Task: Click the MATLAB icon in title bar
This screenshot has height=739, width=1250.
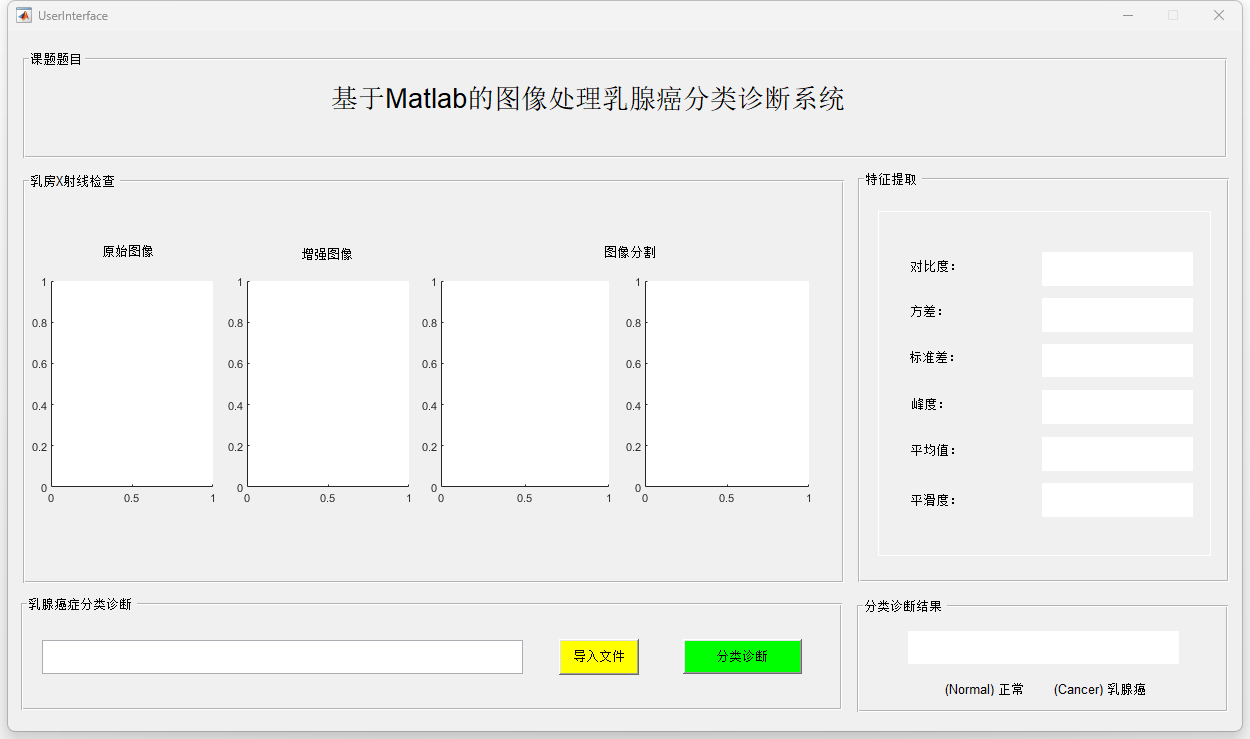Action: 24,15
